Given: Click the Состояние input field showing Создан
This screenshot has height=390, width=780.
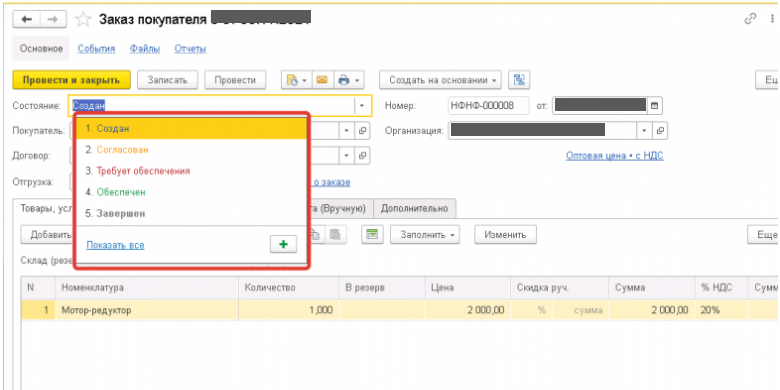Looking at the screenshot, I should (x=212, y=105).
